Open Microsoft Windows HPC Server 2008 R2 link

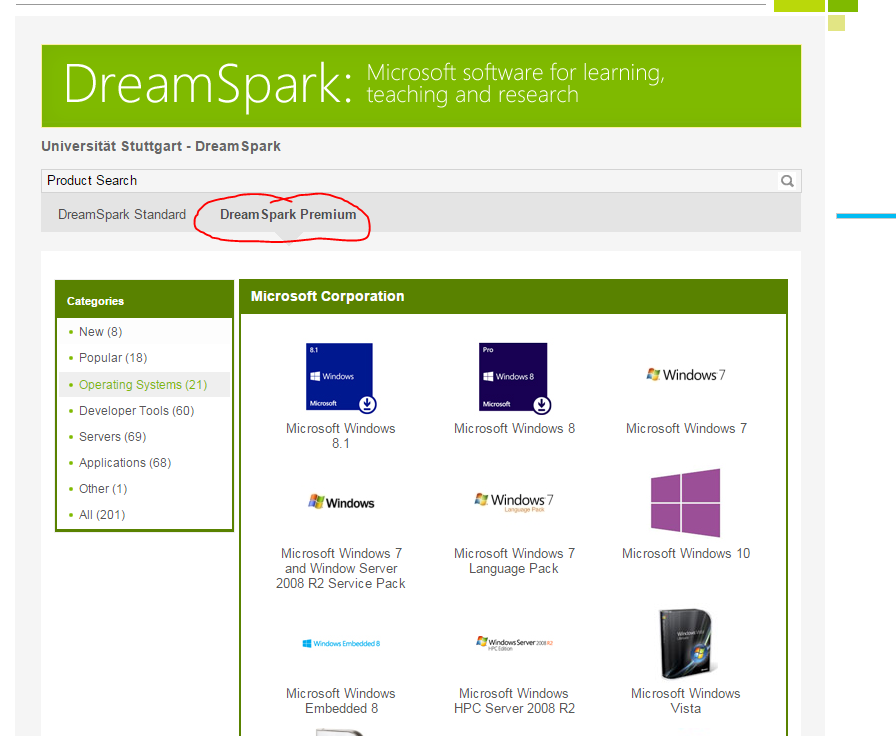tap(514, 701)
